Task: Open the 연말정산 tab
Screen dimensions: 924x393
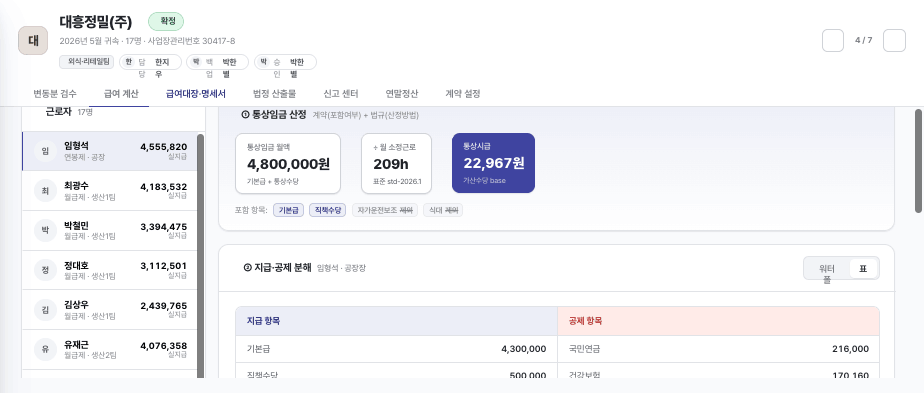Action: [x=401, y=93]
